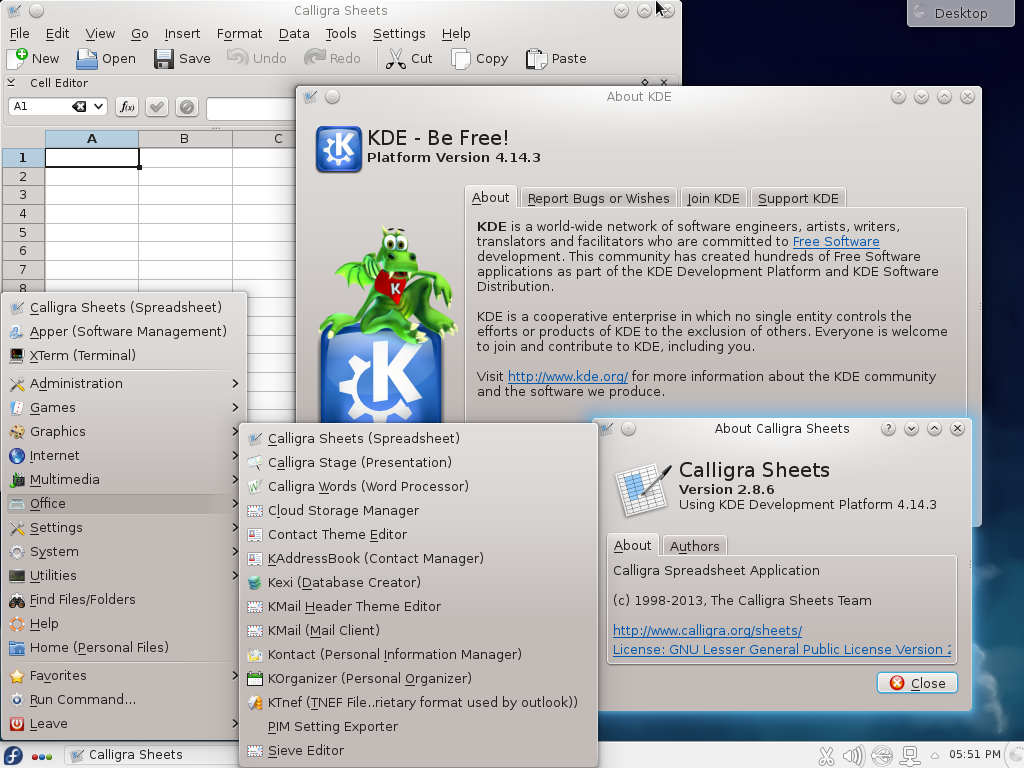
Task: Launch Kexi (Database Creator)
Action: click(x=419, y=583)
